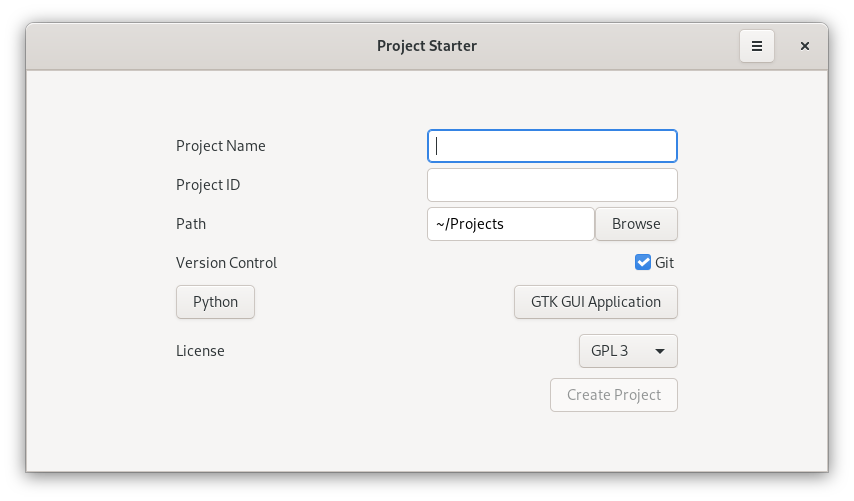
Task: Click the Project Starter window title
Action: coord(427,46)
